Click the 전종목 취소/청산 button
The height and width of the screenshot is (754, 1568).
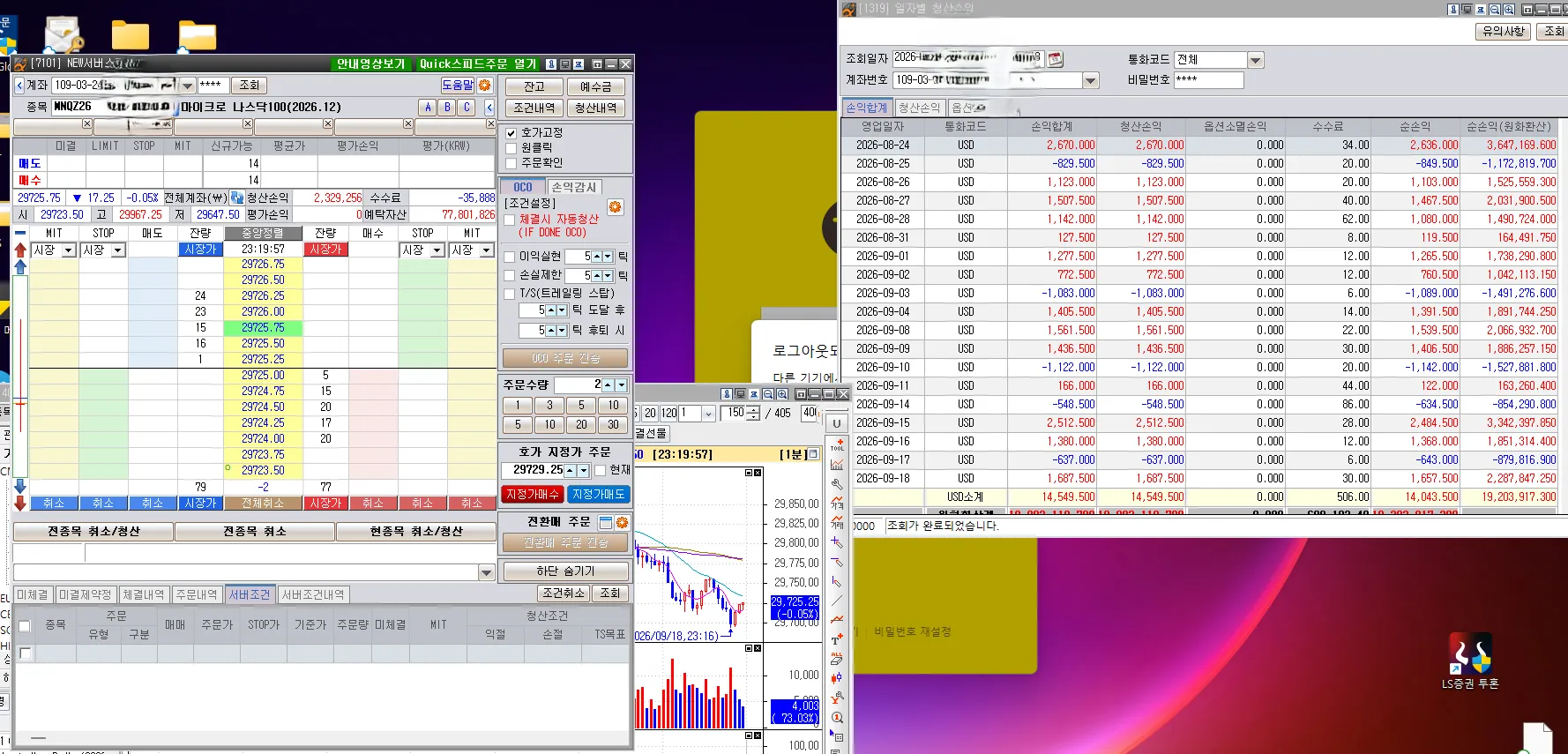[x=93, y=531]
